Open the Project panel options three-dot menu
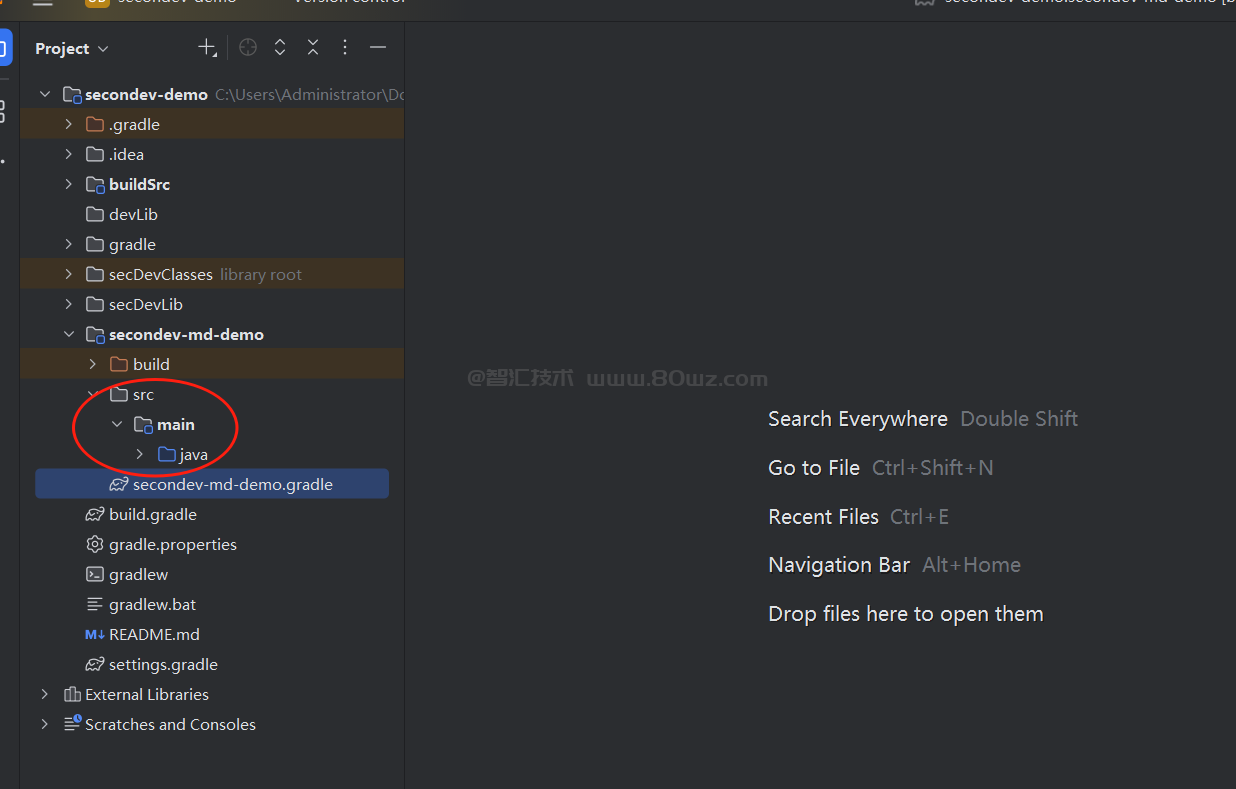The height and width of the screenshot is (789, 1236). [345, 48]
